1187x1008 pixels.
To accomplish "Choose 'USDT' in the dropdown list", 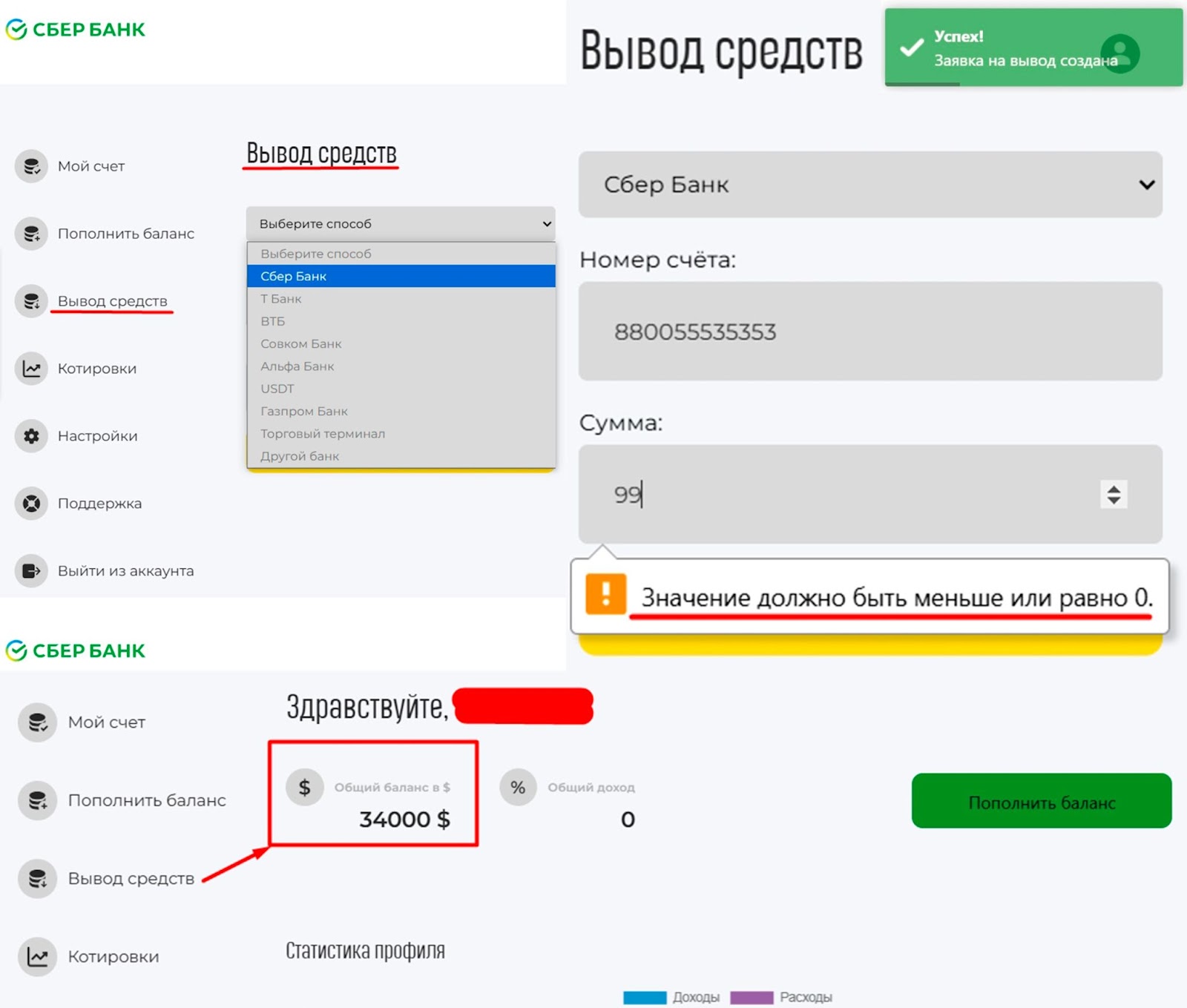I will [x=401, y=389].
